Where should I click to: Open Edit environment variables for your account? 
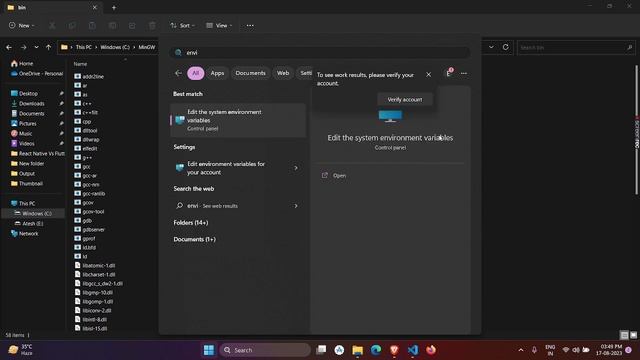[x=238, y=168]
